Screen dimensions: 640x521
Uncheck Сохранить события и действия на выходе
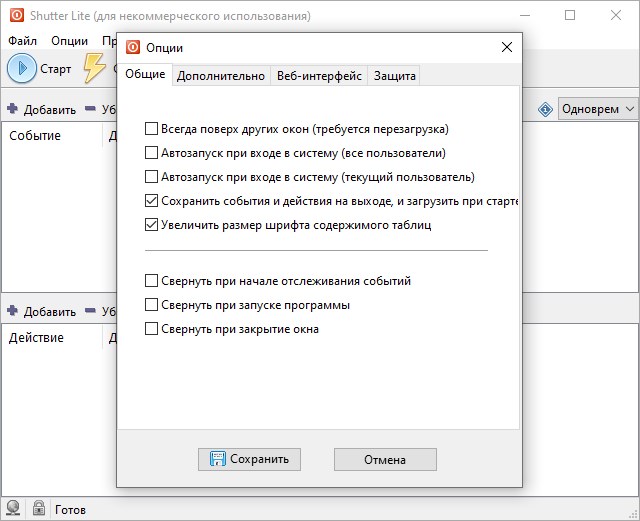tap(151, 201)
